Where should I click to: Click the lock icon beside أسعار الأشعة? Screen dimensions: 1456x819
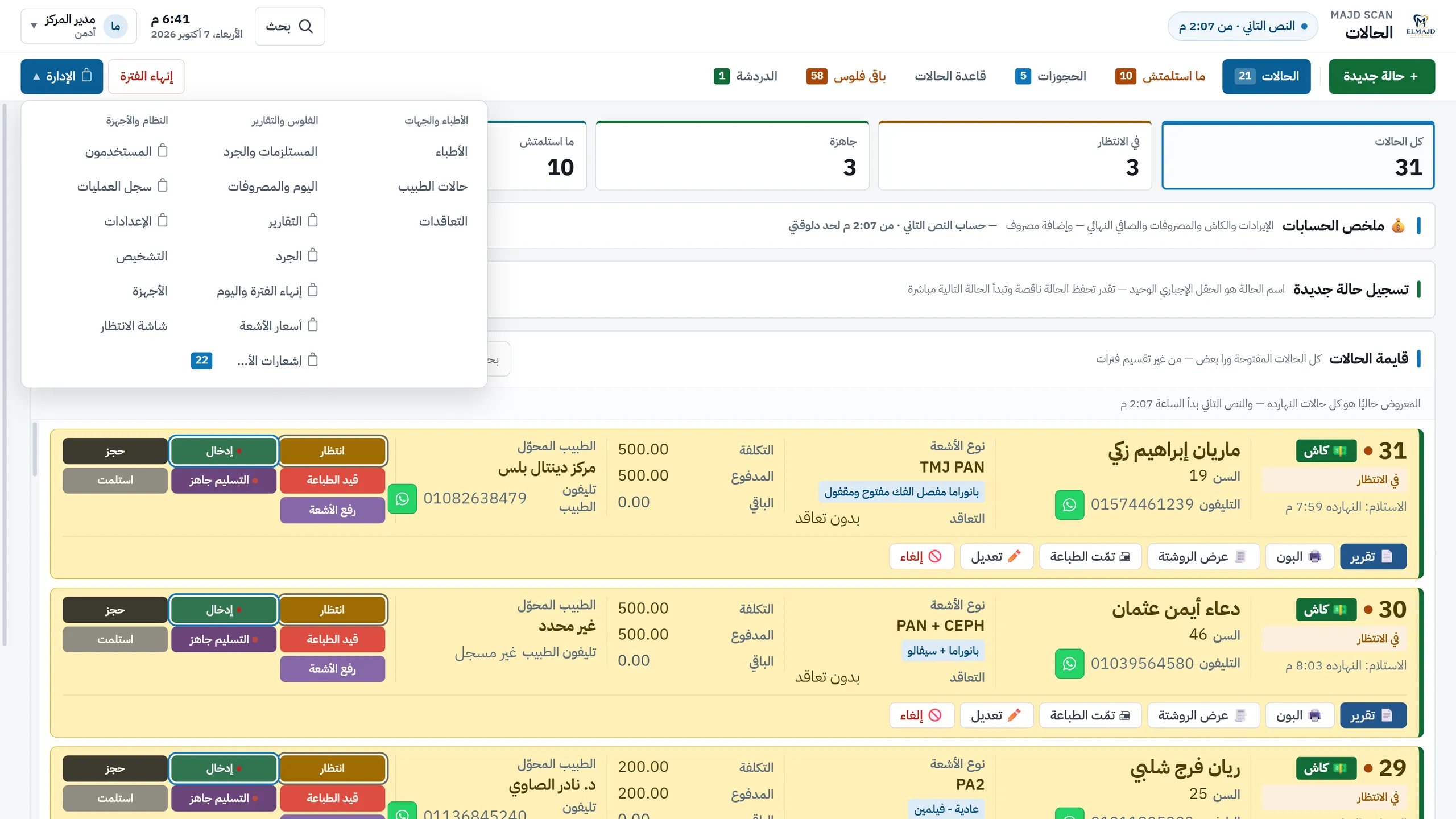click(x=312, y=325)
